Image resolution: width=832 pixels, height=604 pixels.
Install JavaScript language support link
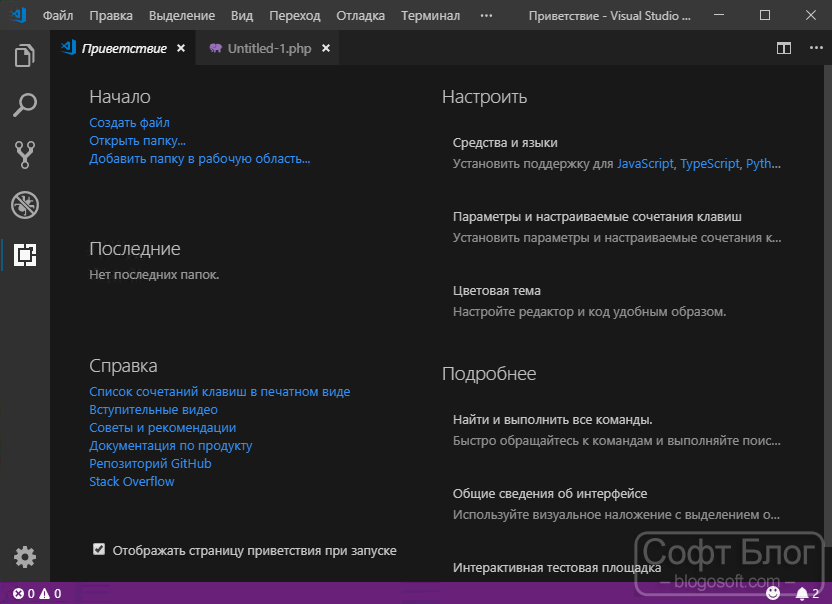pyautogui.click(x=645, y=163)
